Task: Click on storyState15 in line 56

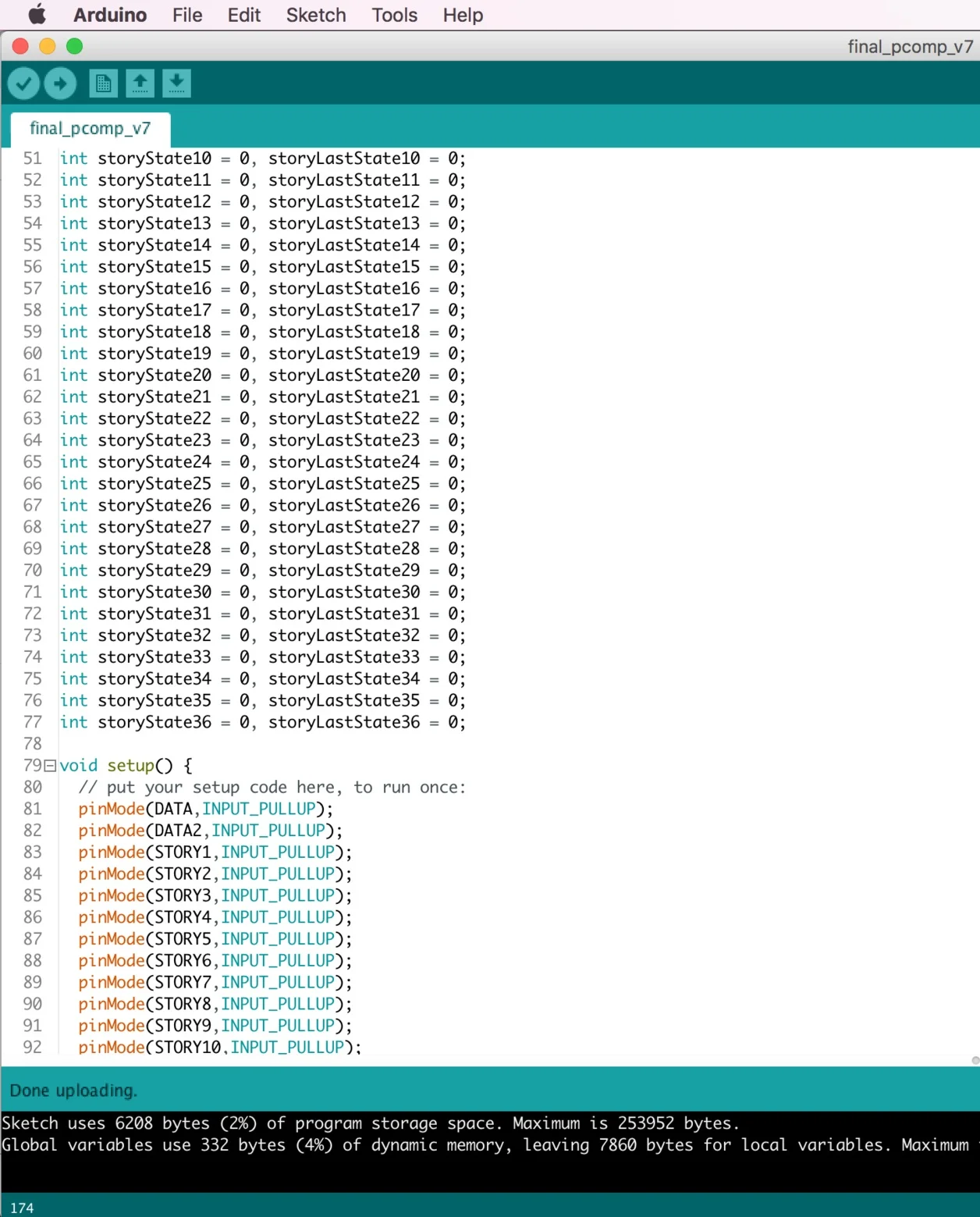Action: pos(154,267)
